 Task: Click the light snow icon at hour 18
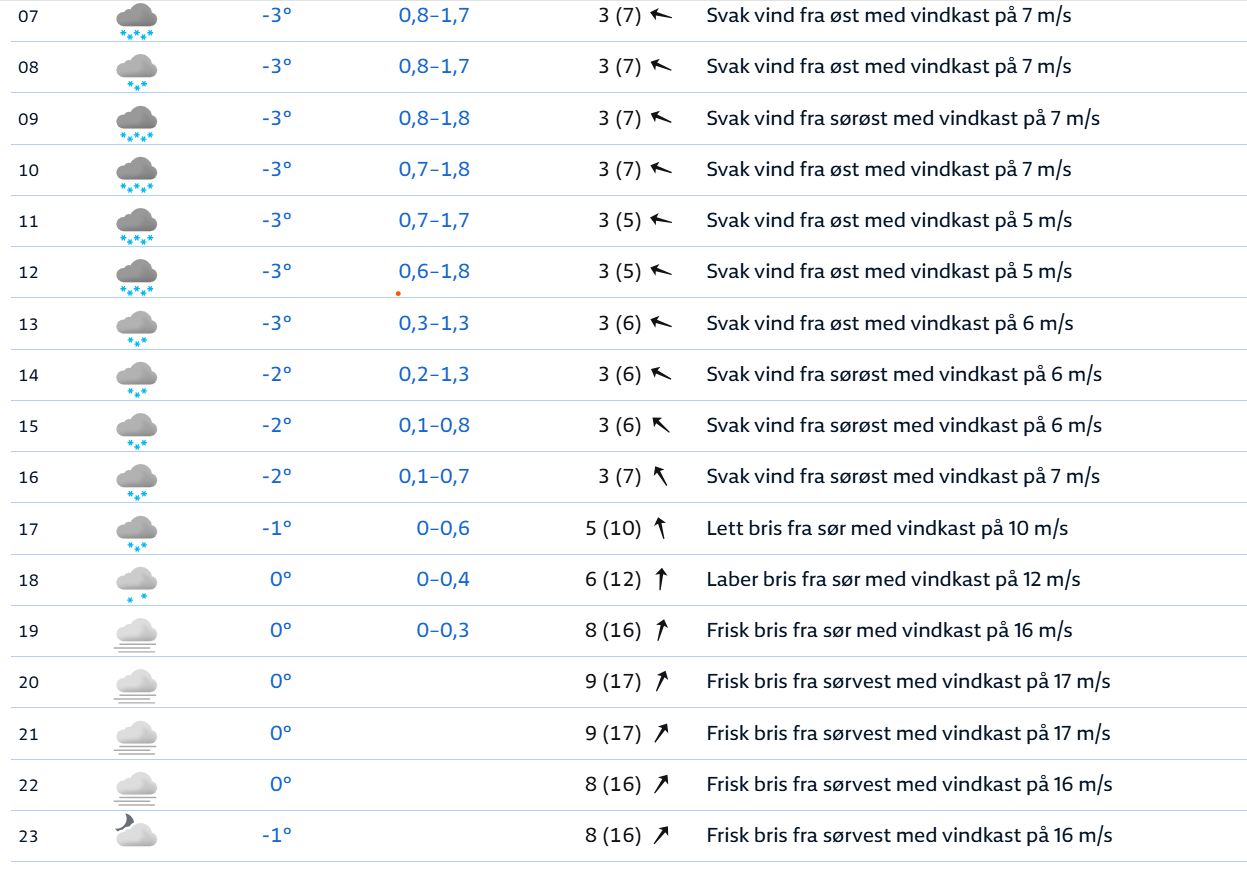coord(136,582)
